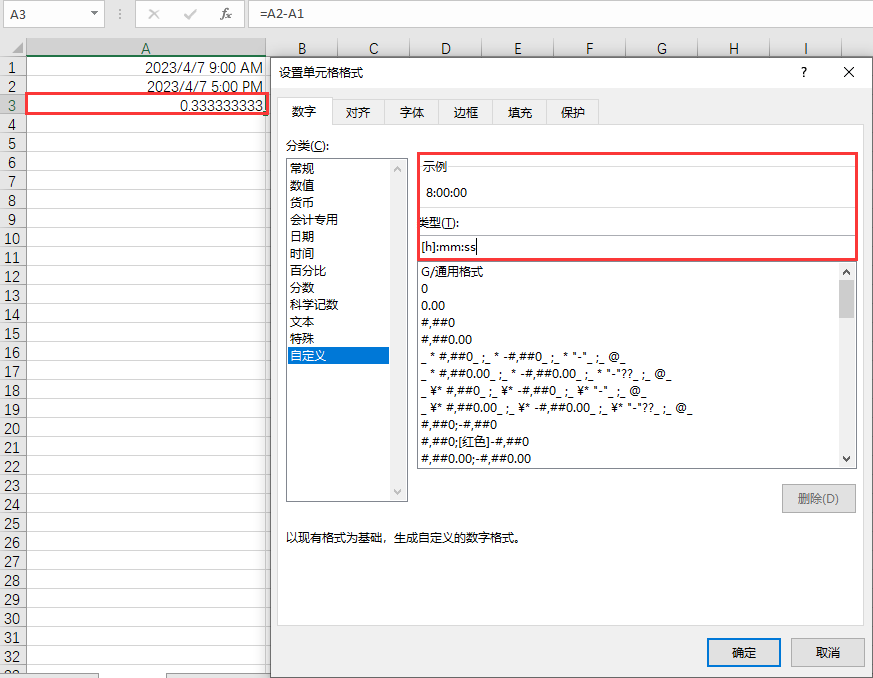This screenshot has width=873, height=678.
Task: Pick the G/通用格式 format entry
Action: click(452, 272)
